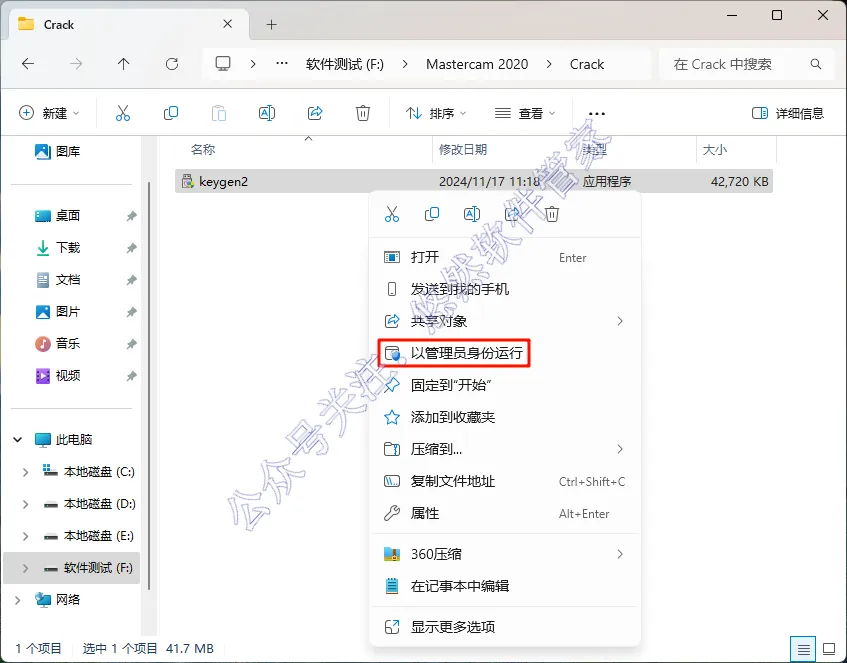Open the 新建 dropdown
Image resolution: width=847 pixels, height=663 pixels.
pos(49,113)
